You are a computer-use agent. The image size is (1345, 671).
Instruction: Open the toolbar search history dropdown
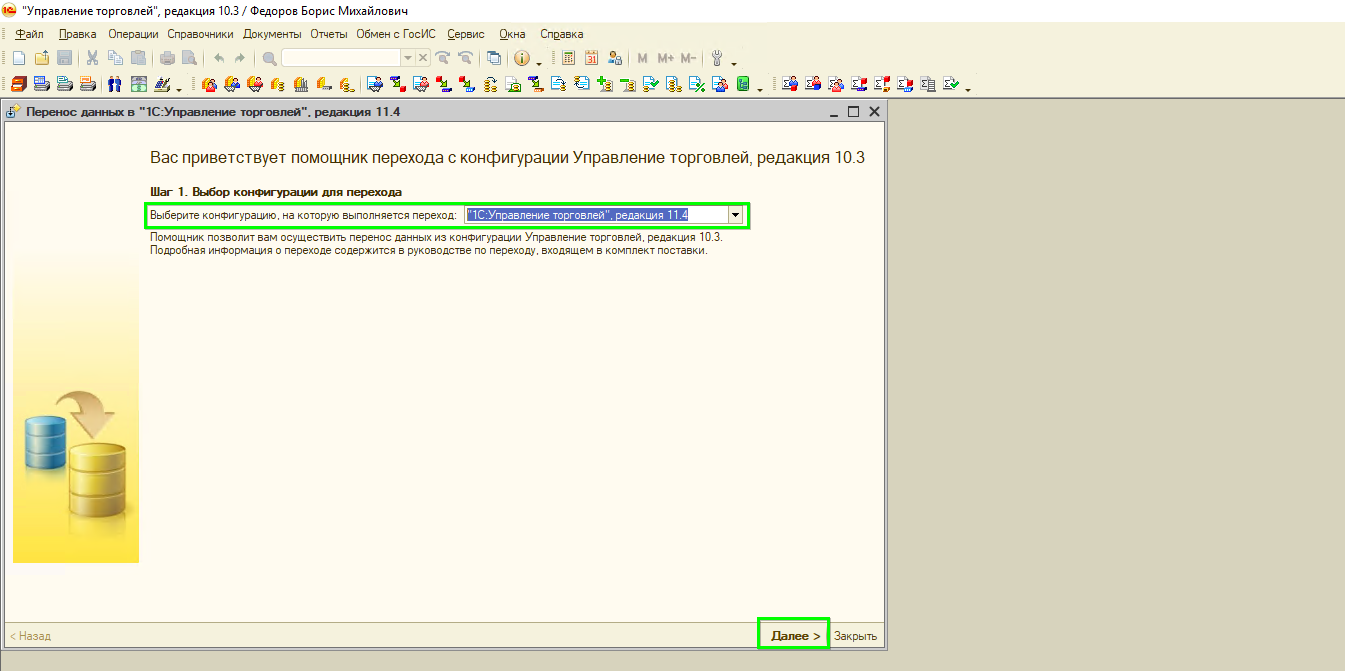[408, 58]
